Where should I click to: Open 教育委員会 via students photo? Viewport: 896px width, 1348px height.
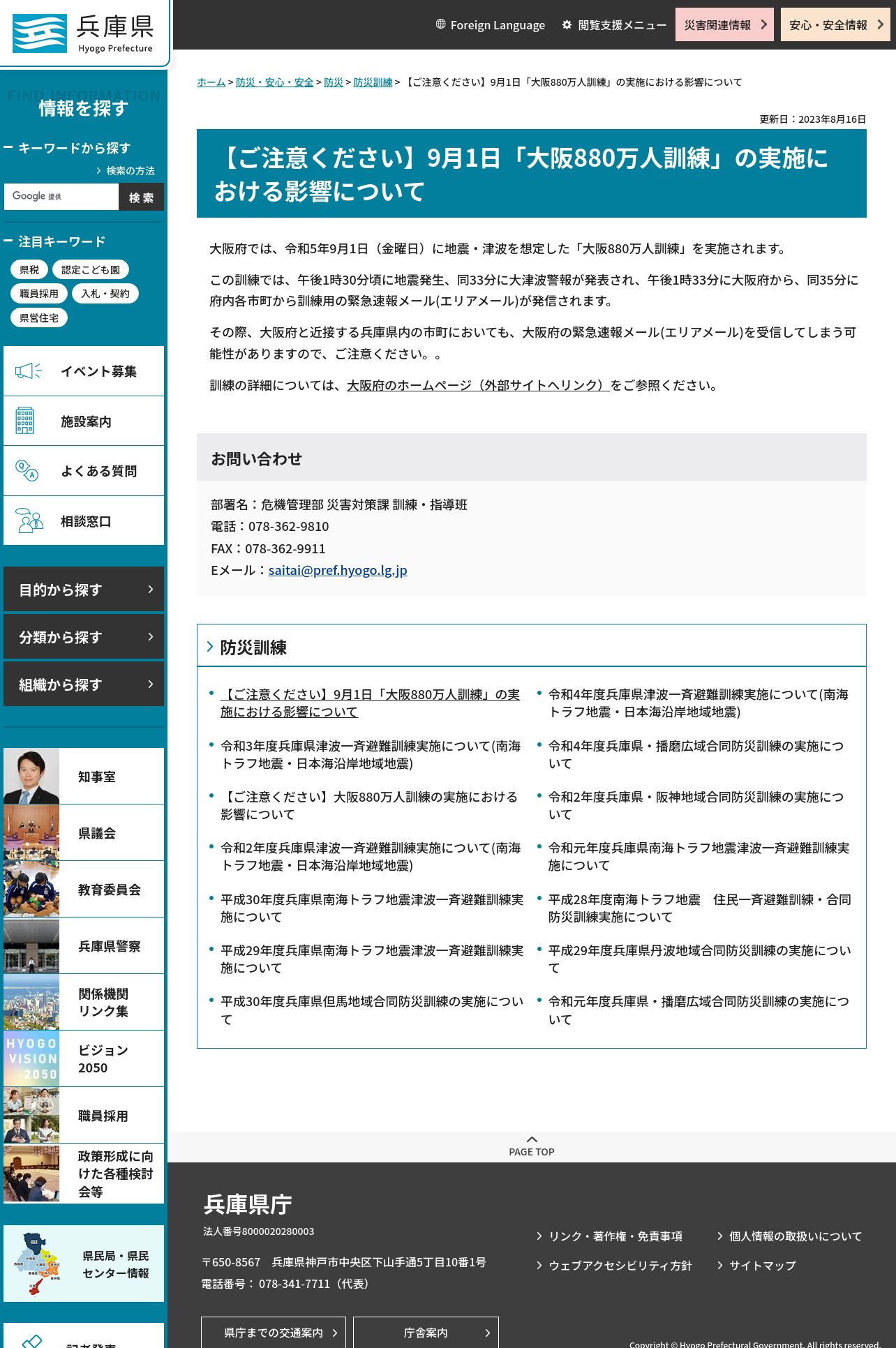(31, 890)
